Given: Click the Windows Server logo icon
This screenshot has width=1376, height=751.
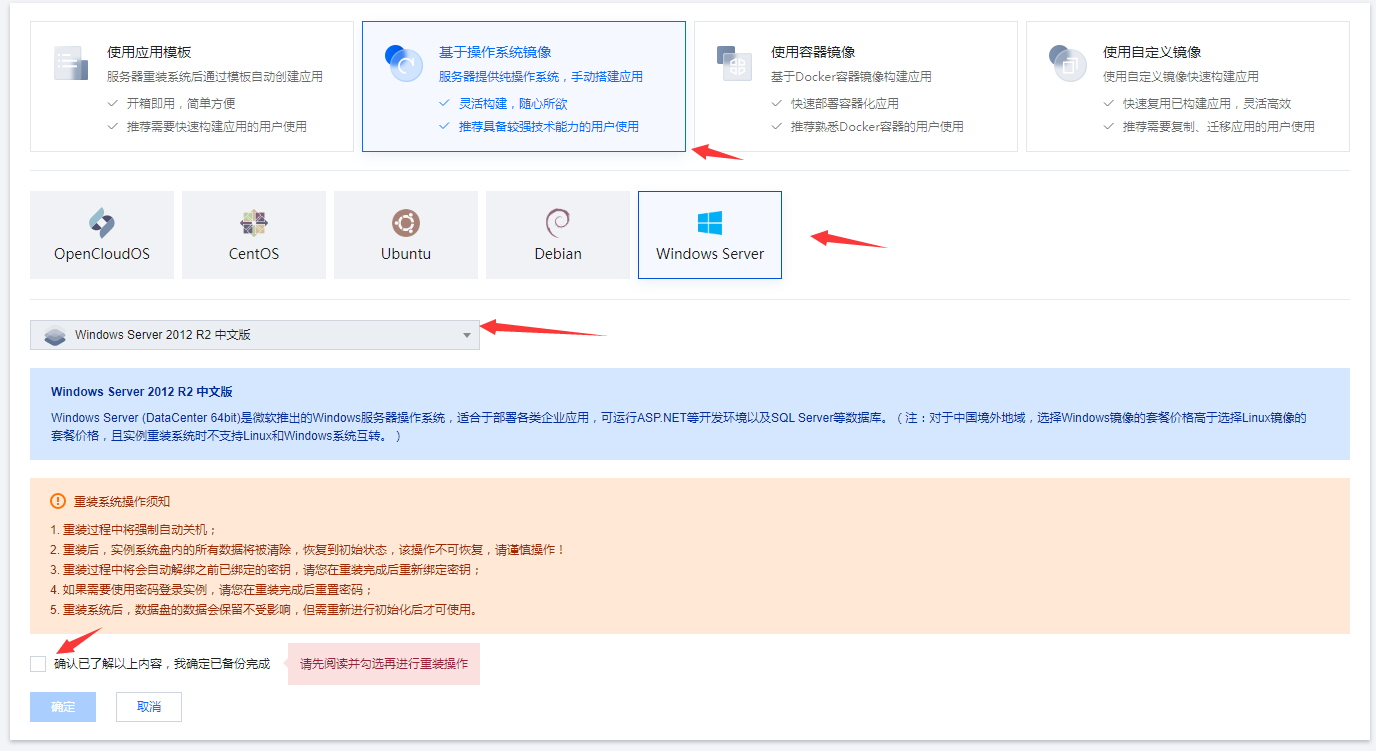Looking at the screenshot, I should pyautogui.click(x=710, y=223).
